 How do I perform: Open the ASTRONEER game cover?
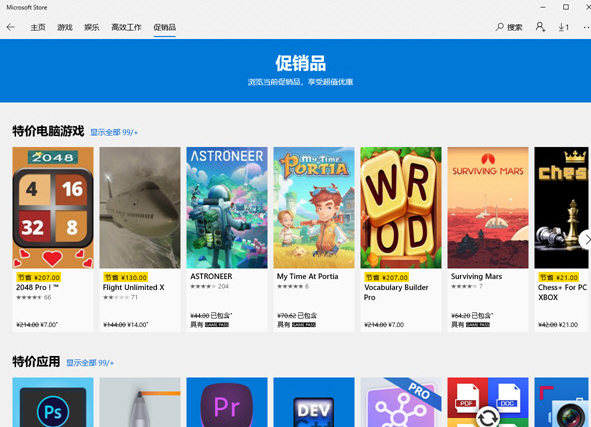(227, 208)
